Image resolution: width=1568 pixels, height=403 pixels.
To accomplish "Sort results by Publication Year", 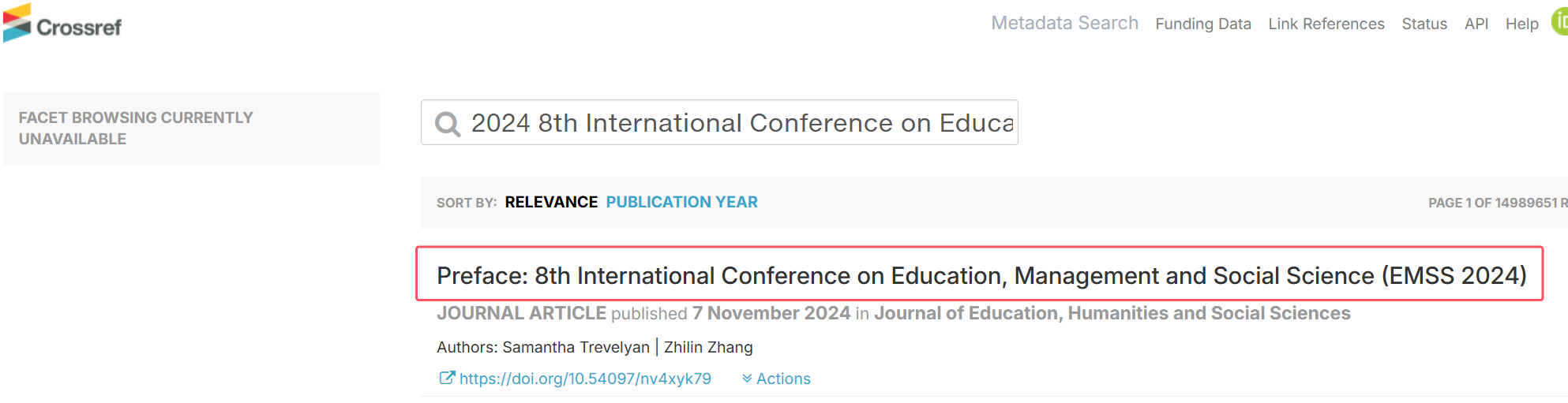I will coord(681,202).
